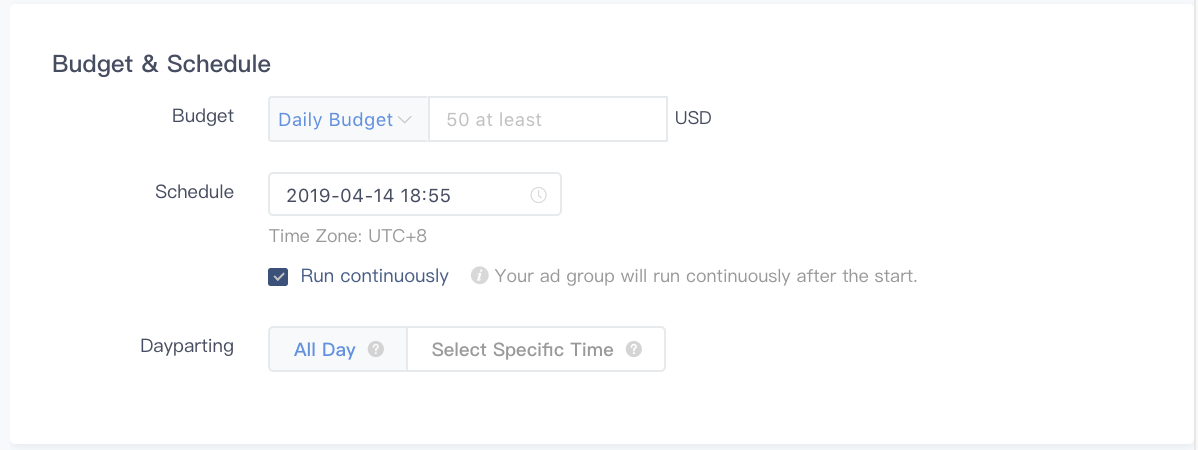
Task: Focus the "50 at least" budget input
Action: [x=547, y=119]
